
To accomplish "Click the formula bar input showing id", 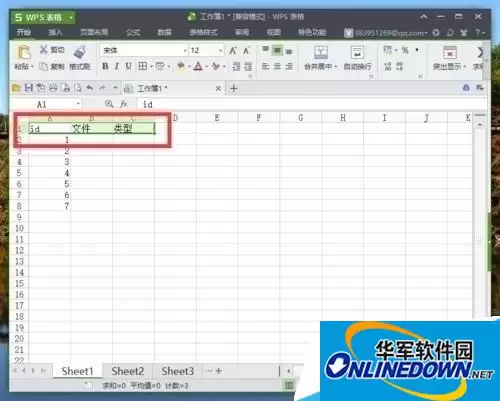I will (x=310, y=104).
